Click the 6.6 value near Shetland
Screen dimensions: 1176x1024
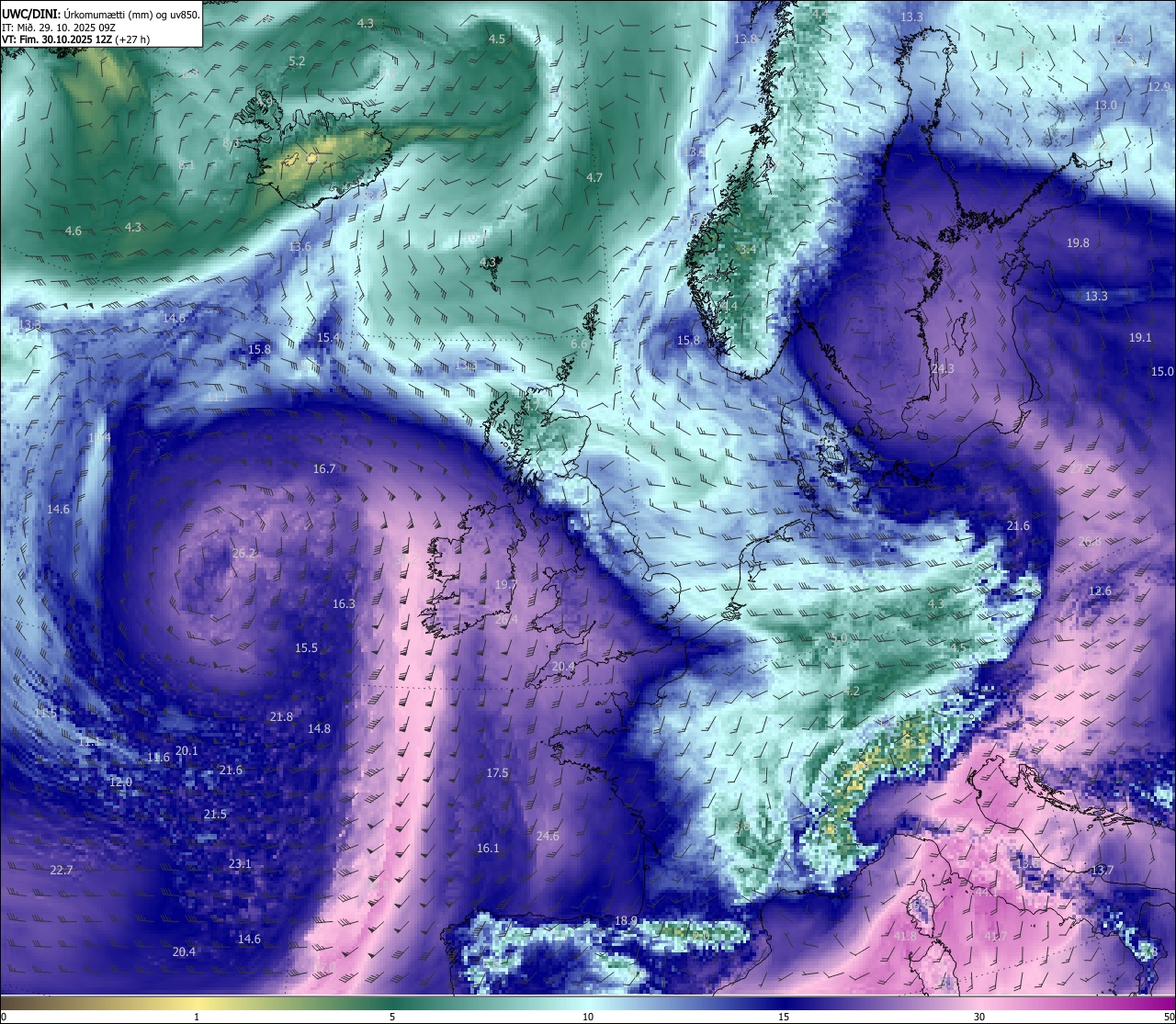pyautogui.click(x=580, y=344)
